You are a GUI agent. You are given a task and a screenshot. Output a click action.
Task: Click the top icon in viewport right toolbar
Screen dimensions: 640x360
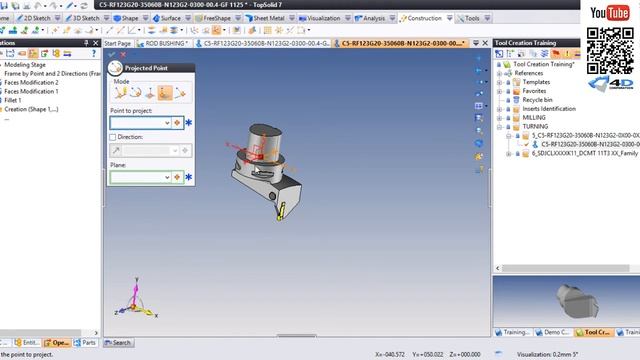pyautogui.click(x=479, y=58)
